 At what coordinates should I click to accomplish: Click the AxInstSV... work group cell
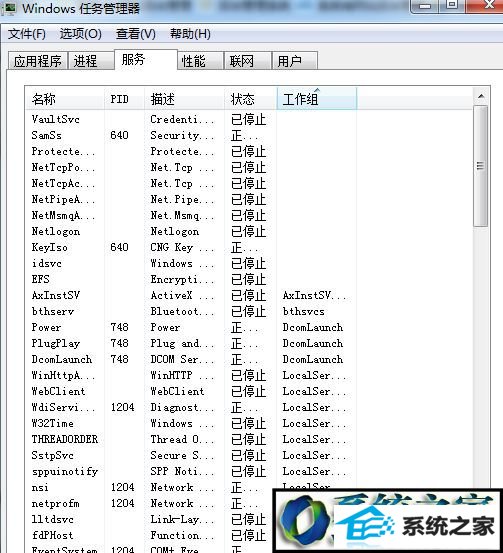click(314, 296)
